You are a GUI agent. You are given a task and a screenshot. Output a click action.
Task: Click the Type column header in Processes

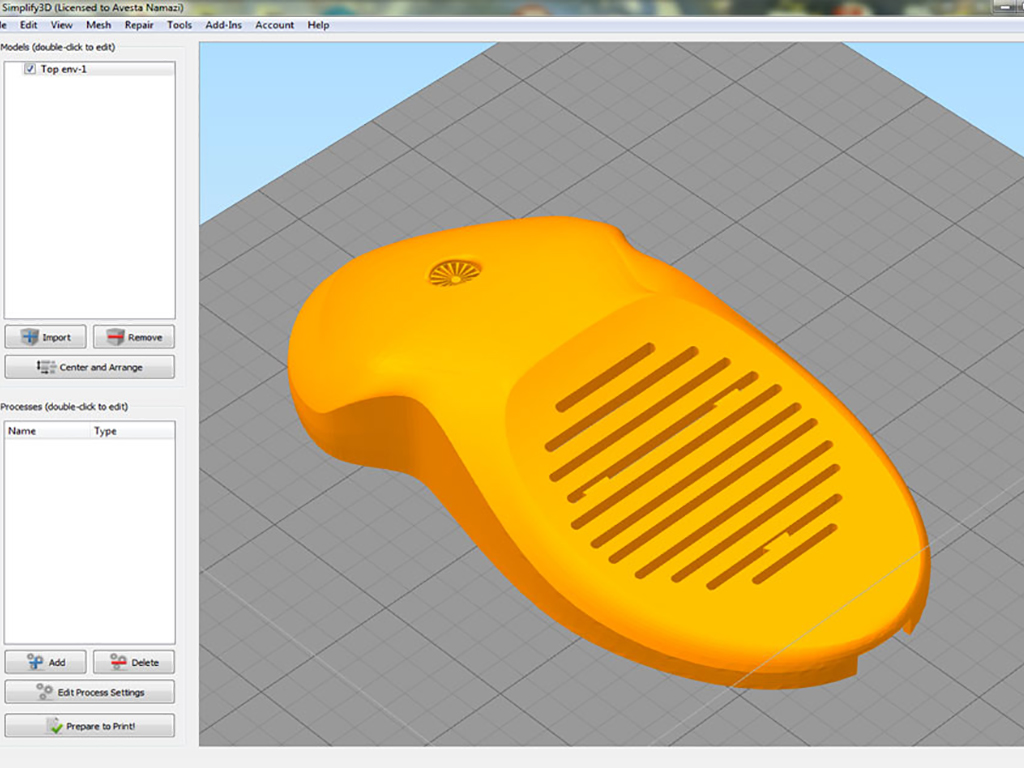(105, 431)
